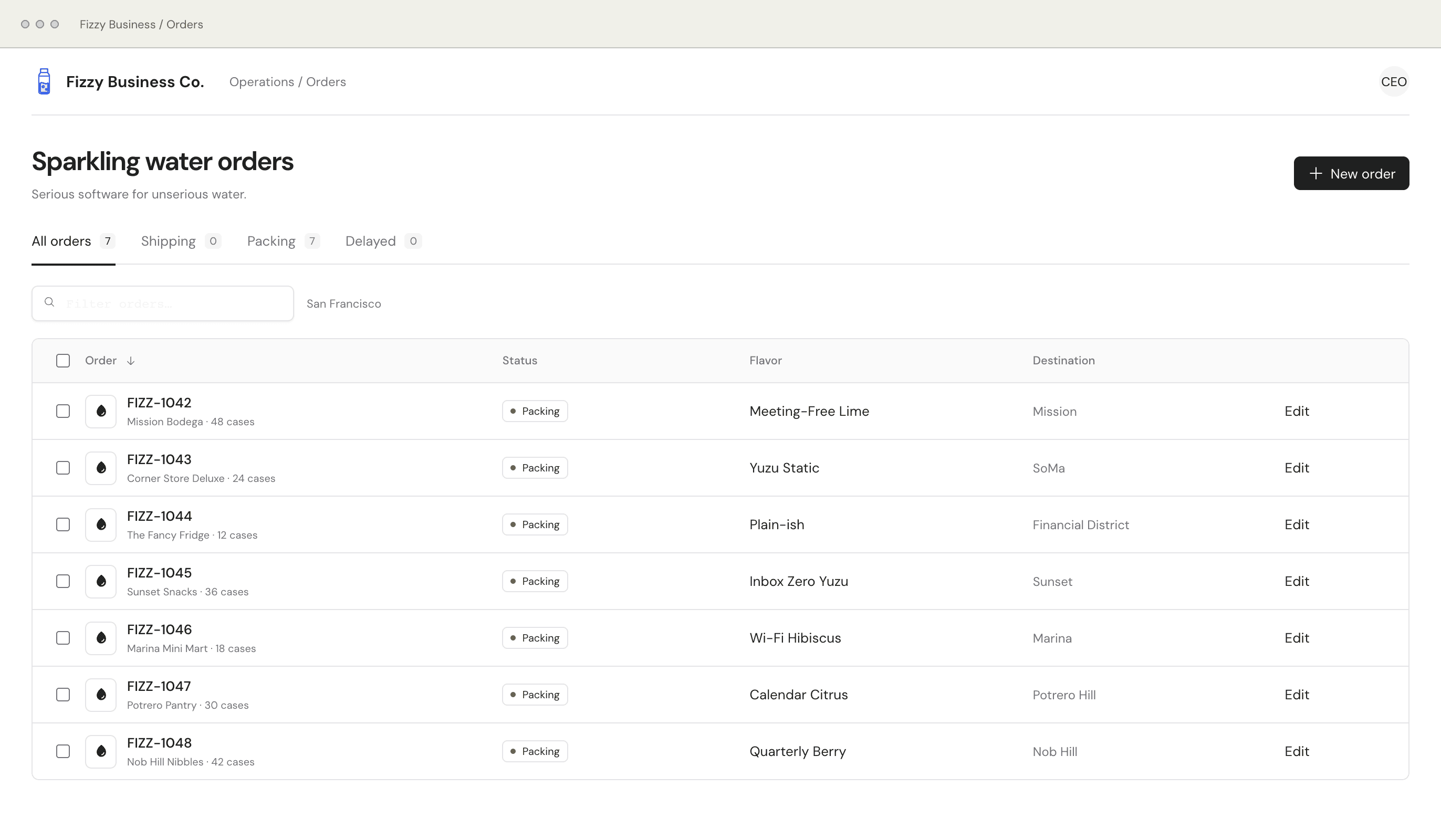The height and width of the screenshot is (840, 1441).
Task: Edit order FIZZ-1045
Action: click(1297, 581)
